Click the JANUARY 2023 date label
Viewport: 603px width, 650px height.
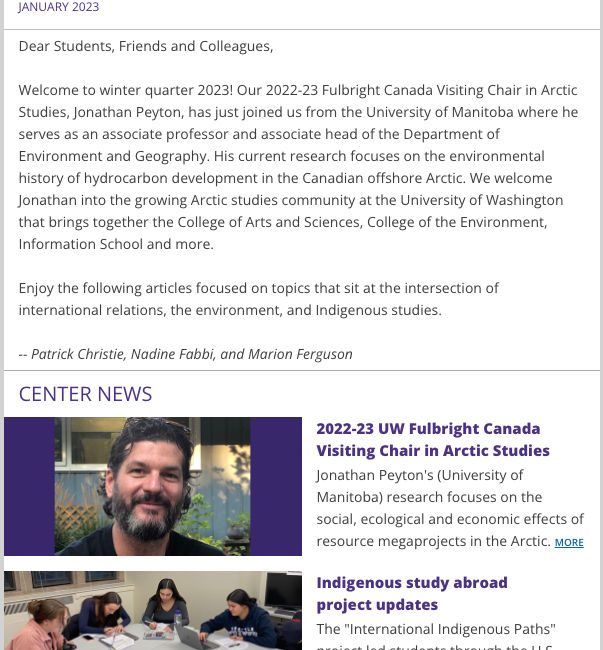click(x=58, y=7)
